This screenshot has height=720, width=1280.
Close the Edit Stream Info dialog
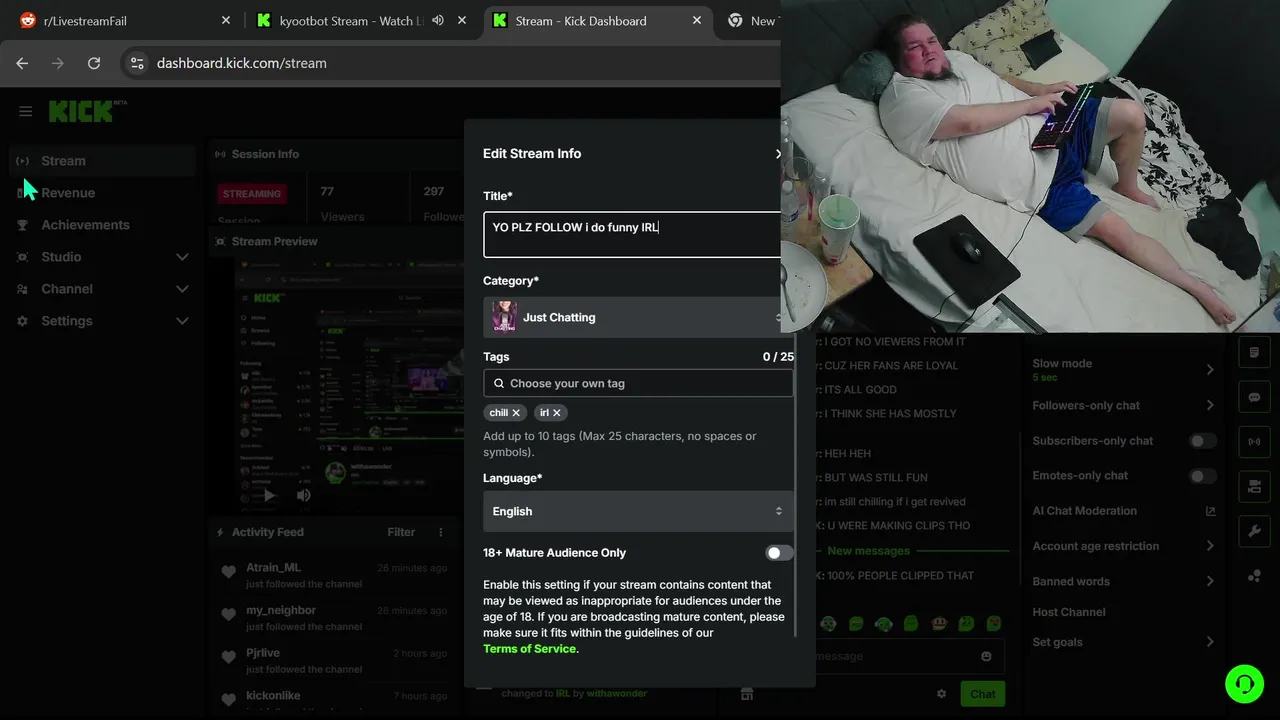coord(777,154)
